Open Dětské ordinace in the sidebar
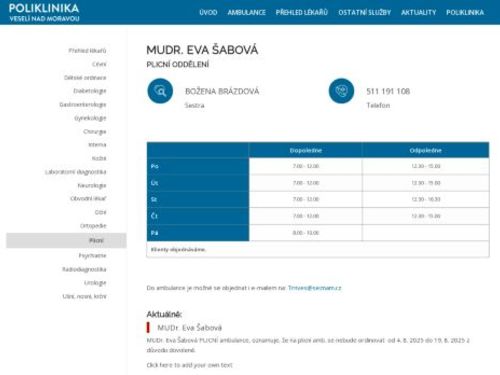This screenshot has width=500, height=375. tap(85, 78)
